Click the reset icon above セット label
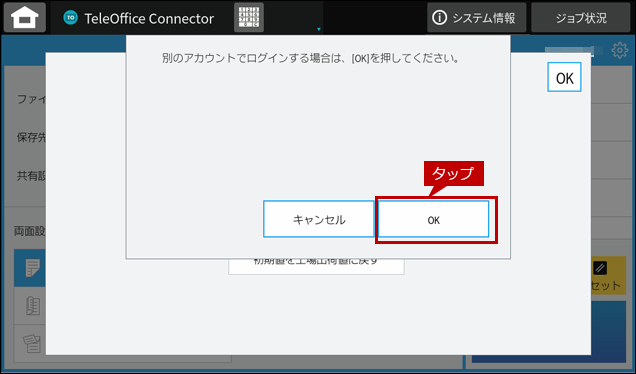 (600, 268)
